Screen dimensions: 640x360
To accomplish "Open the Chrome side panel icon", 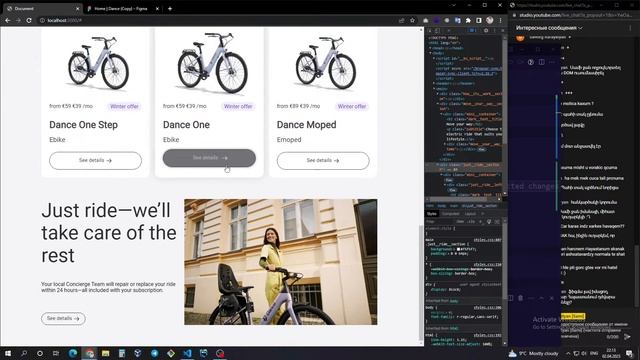I will click(x=479, y=20).
